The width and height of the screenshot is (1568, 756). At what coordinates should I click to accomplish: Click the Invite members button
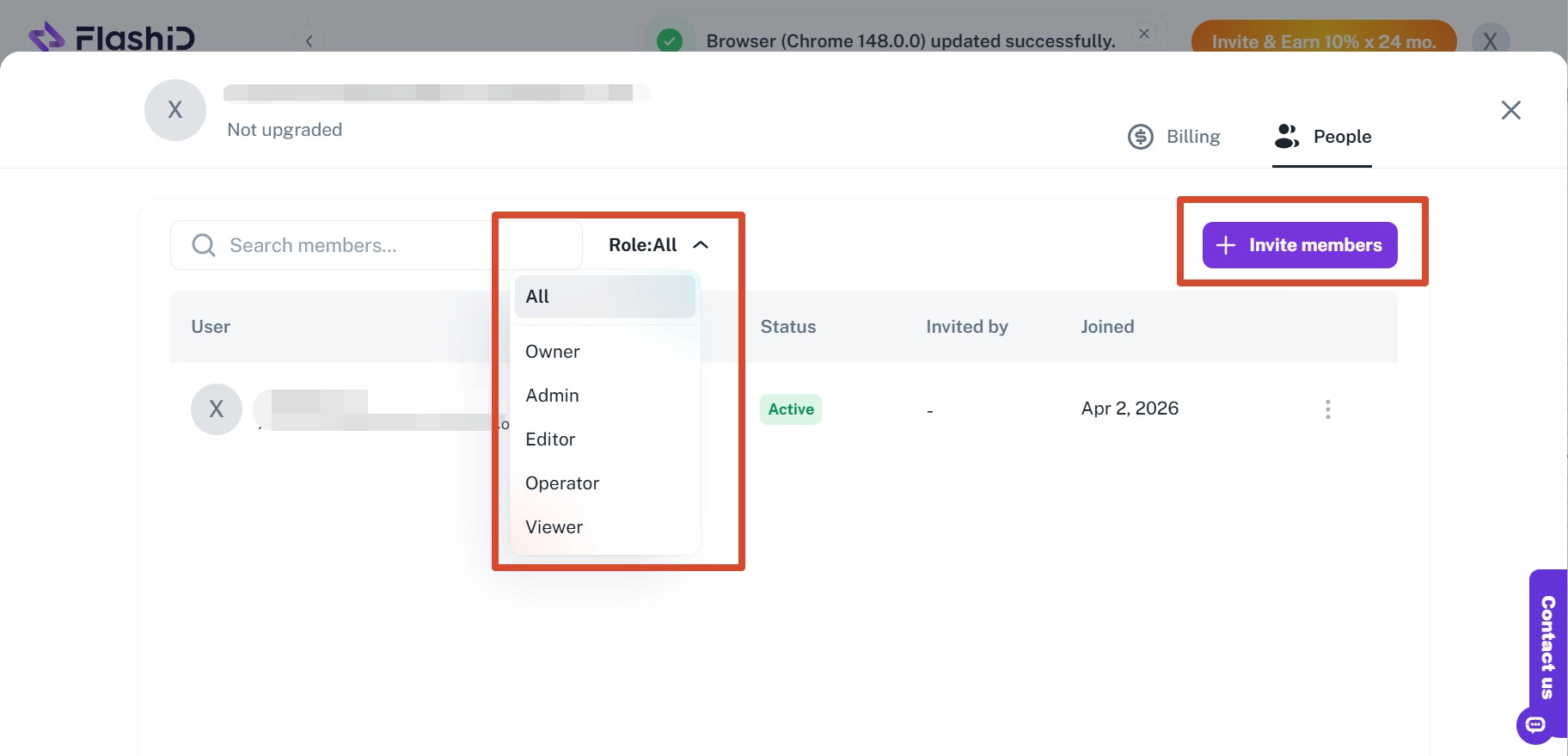[x=1300, y=245]
